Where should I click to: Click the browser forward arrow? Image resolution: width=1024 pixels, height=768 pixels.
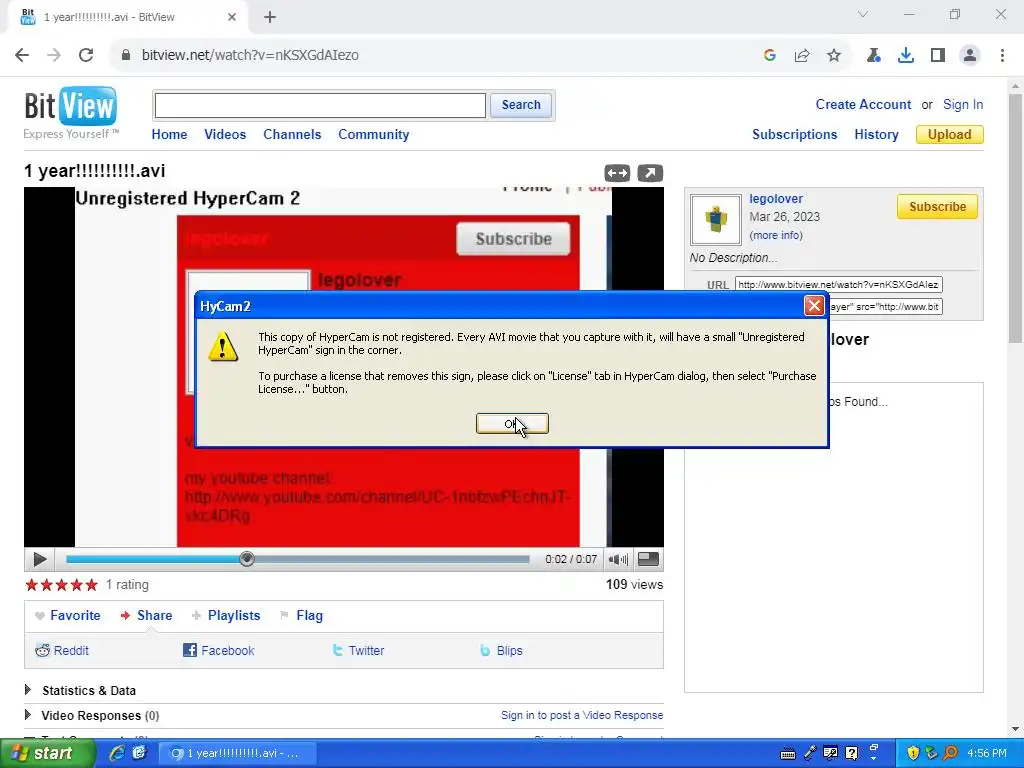pos(54,55)
